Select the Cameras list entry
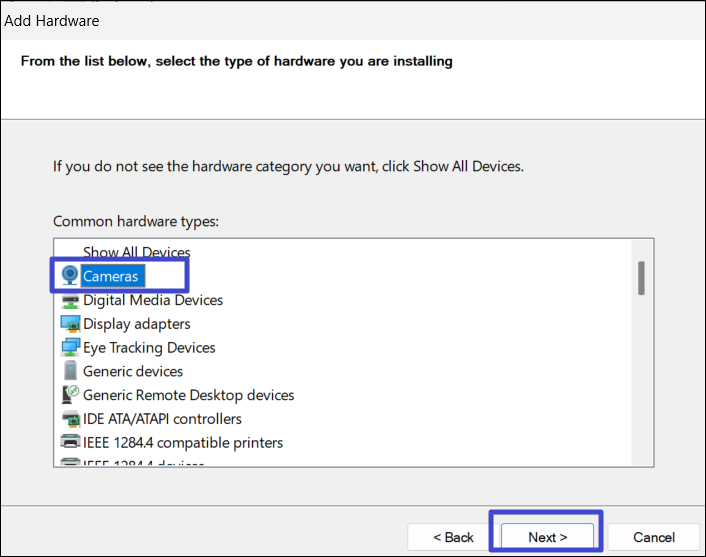 pyautogui.click(x=111, y=276)
